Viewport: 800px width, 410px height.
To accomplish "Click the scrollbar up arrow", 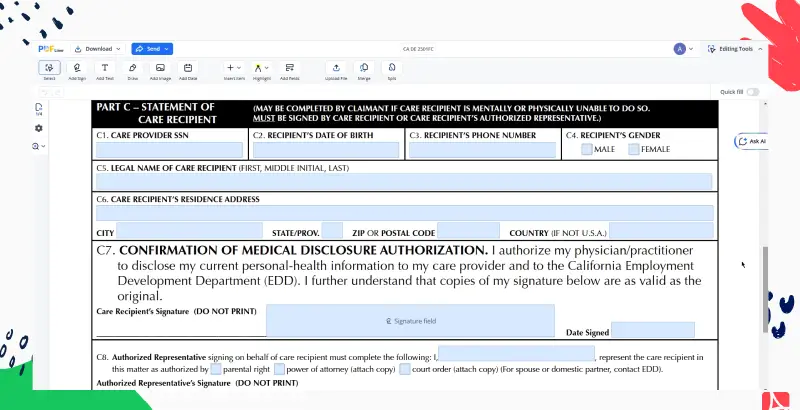I will 765,104.
